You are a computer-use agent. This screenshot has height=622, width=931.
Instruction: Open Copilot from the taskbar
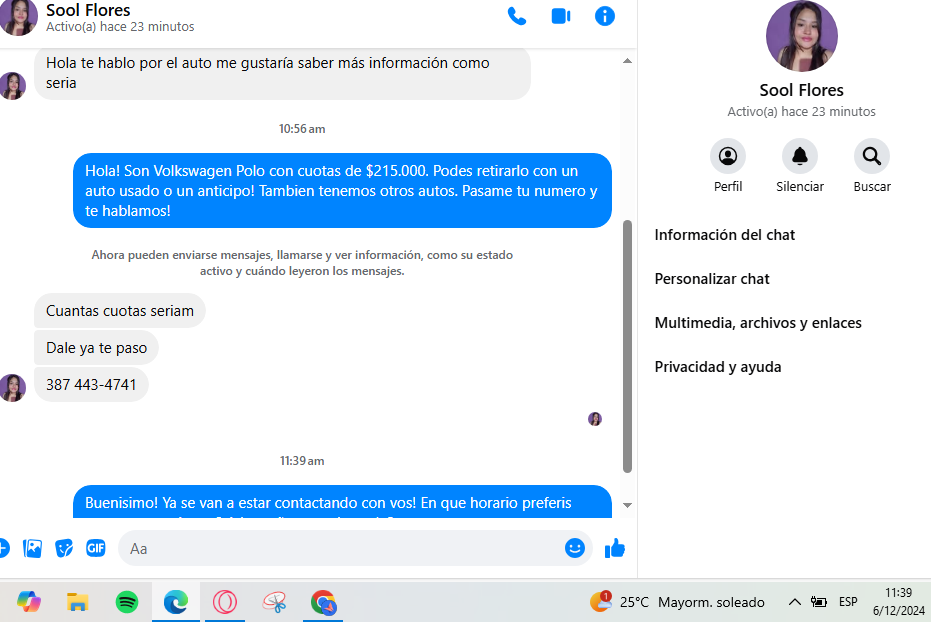(28, 602)
